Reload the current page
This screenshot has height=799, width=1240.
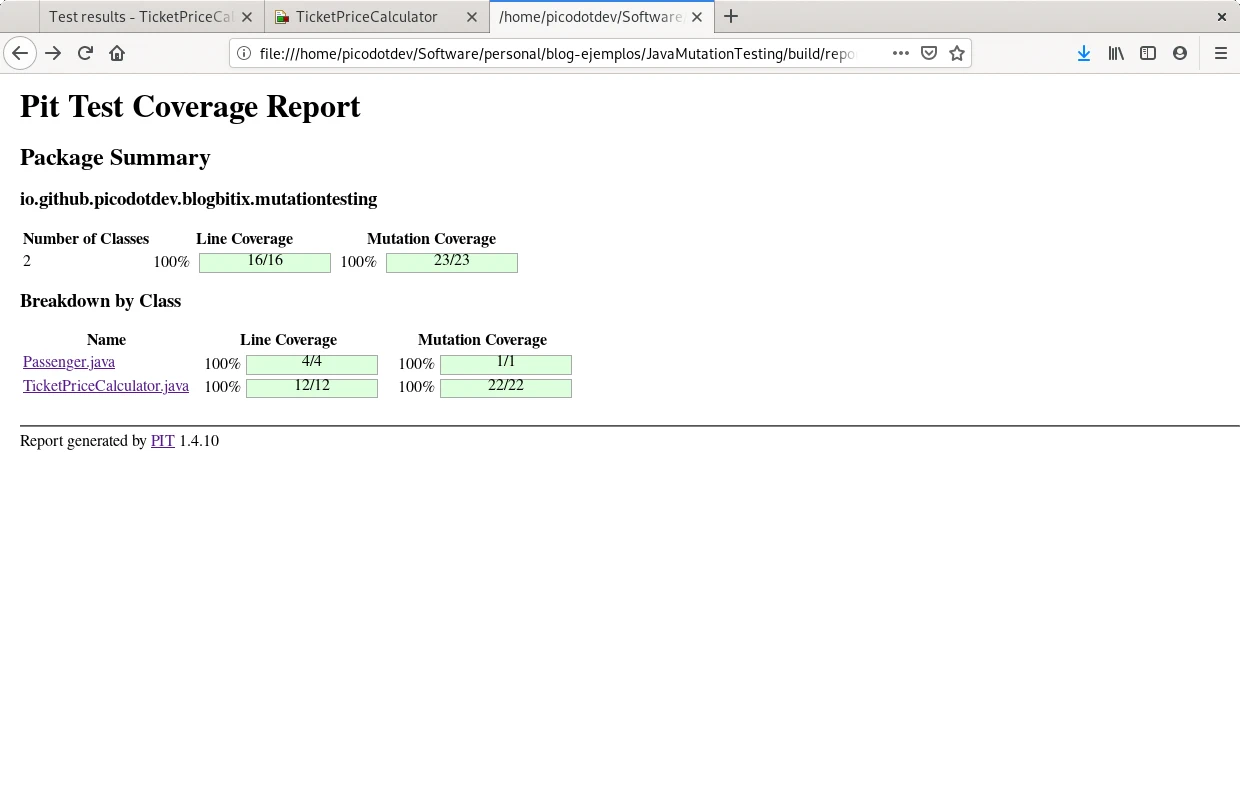(85, 53)
